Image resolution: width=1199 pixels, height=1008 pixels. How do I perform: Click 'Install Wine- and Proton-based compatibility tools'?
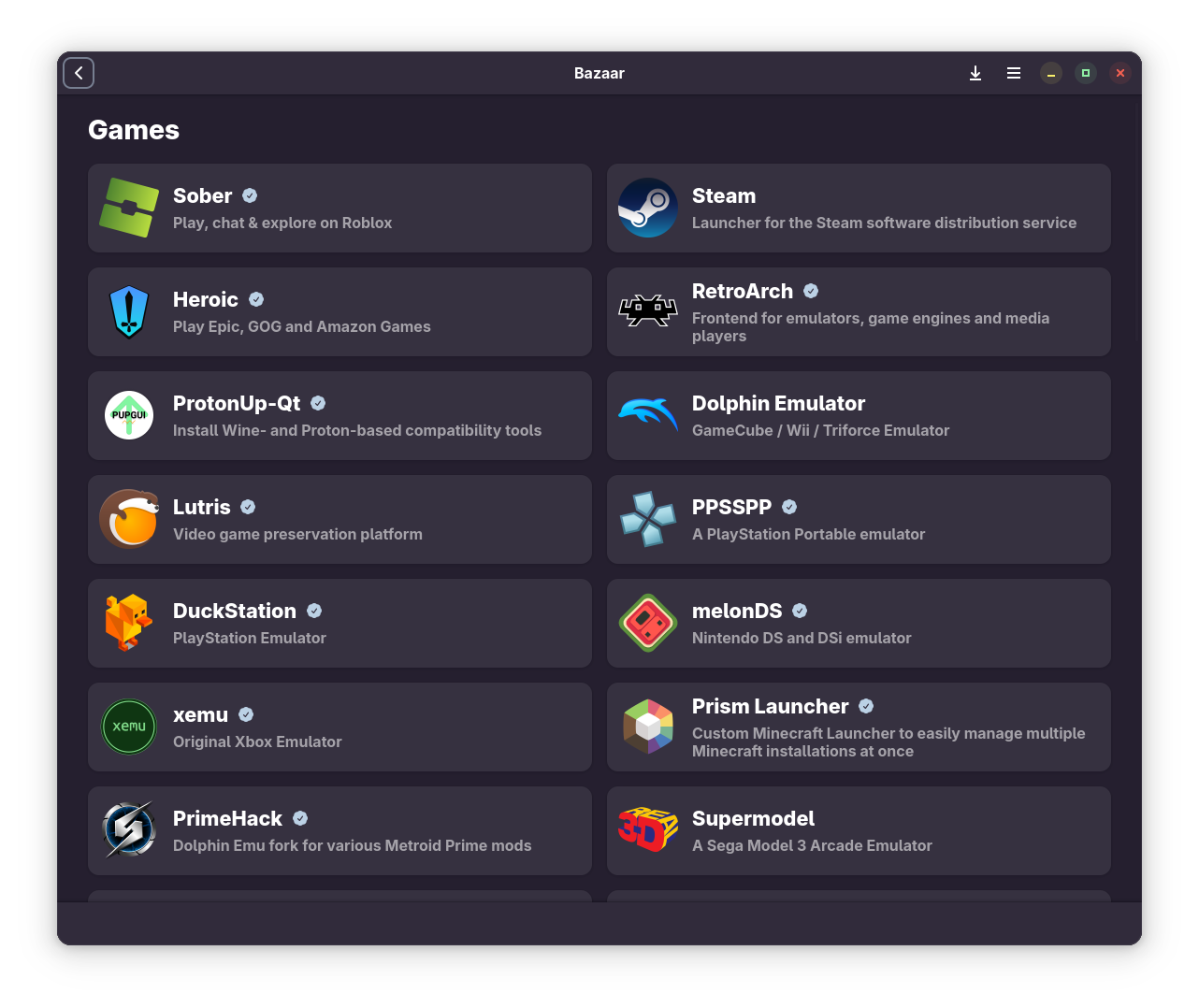pyautogui.click(x=357, y=430)
